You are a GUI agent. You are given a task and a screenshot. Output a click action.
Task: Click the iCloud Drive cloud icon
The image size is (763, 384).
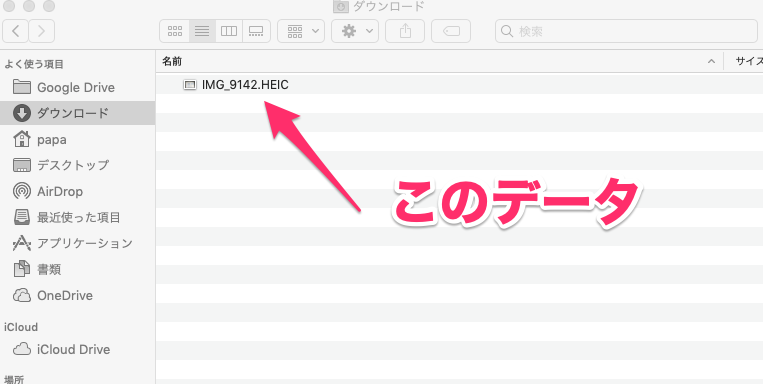(x=21, y=349)
